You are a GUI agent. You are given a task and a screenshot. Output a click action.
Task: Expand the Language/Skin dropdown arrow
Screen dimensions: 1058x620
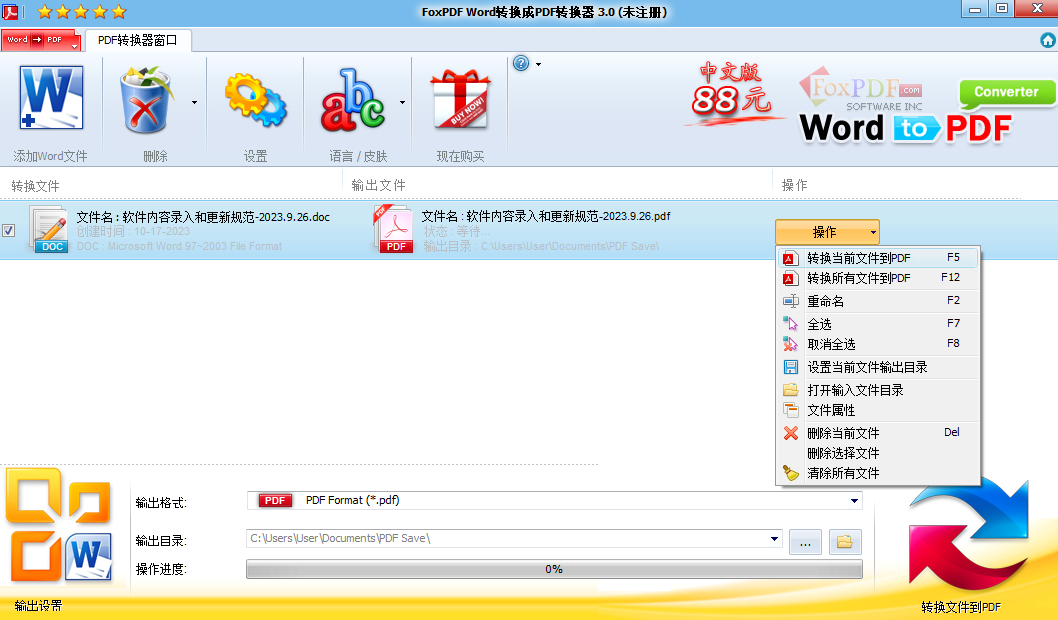(x=402, y=103)
